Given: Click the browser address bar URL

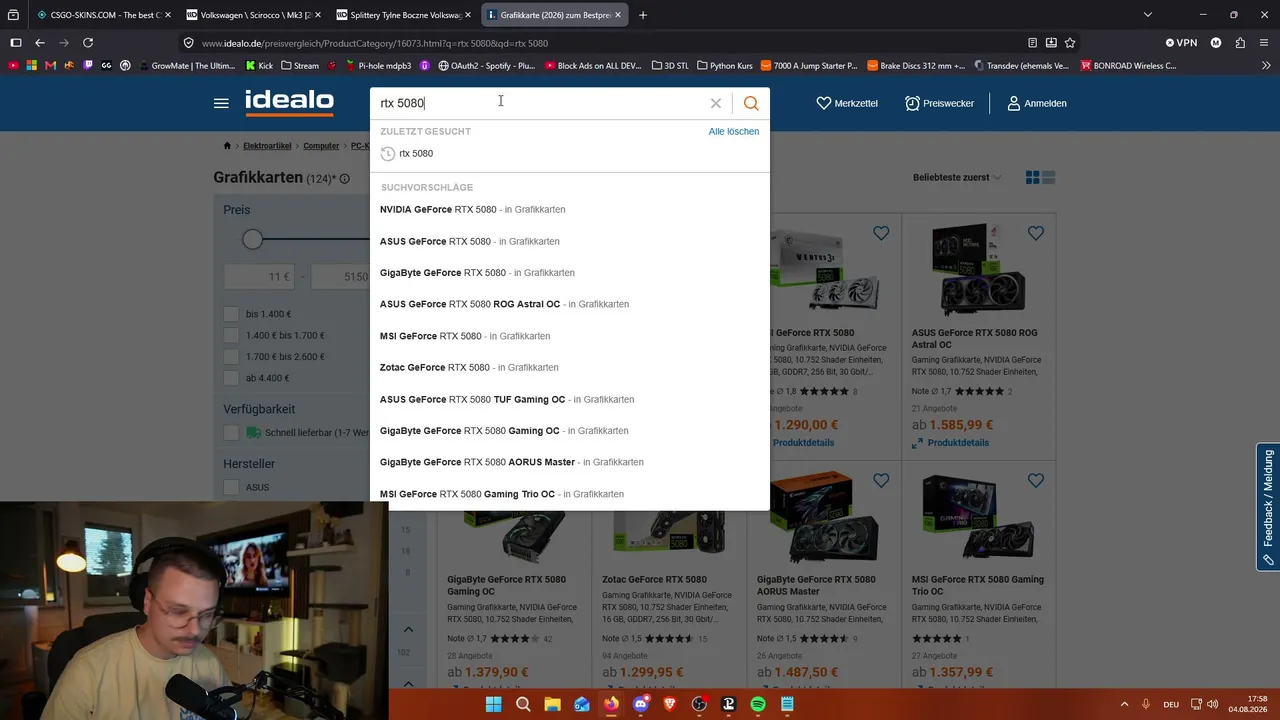Looking at the screenshot, I should [x=375, y=43].
